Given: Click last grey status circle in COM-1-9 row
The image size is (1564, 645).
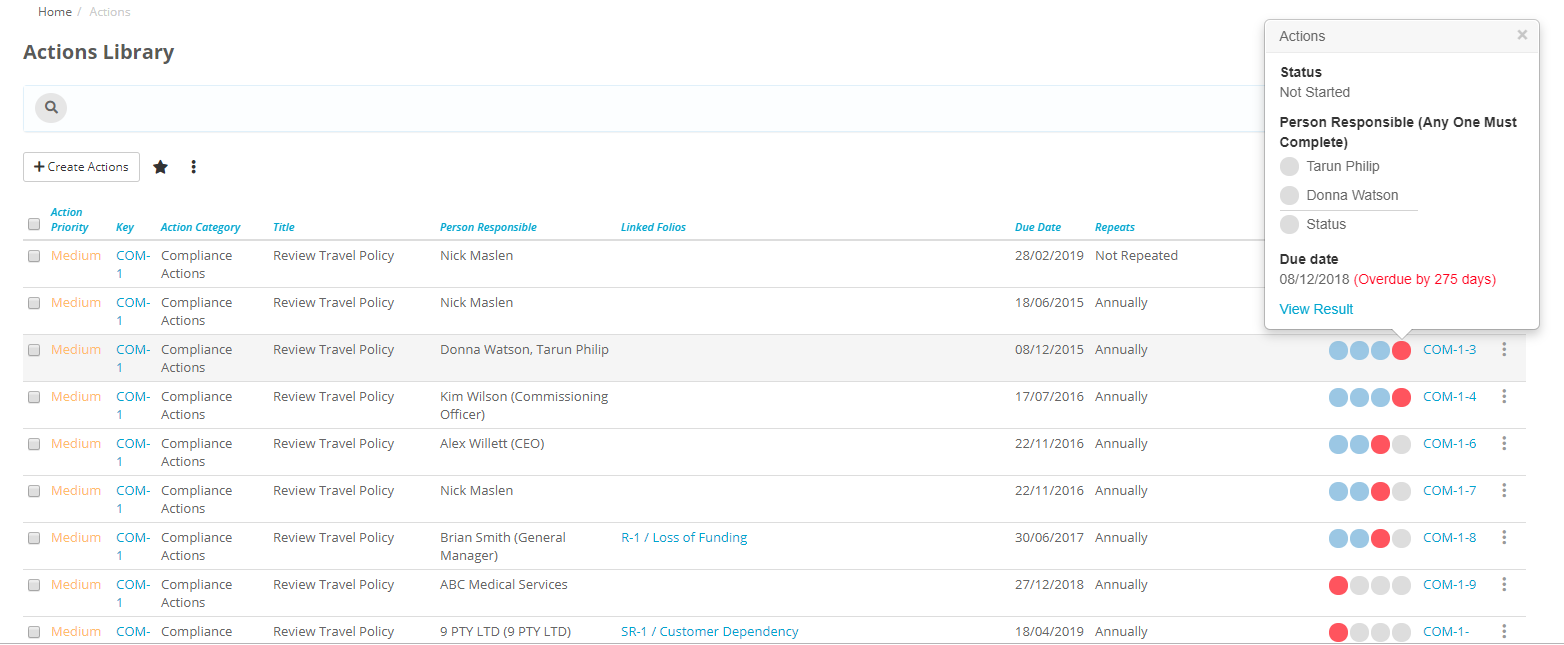Looking at the screenshot, I should click(1402, 585).
